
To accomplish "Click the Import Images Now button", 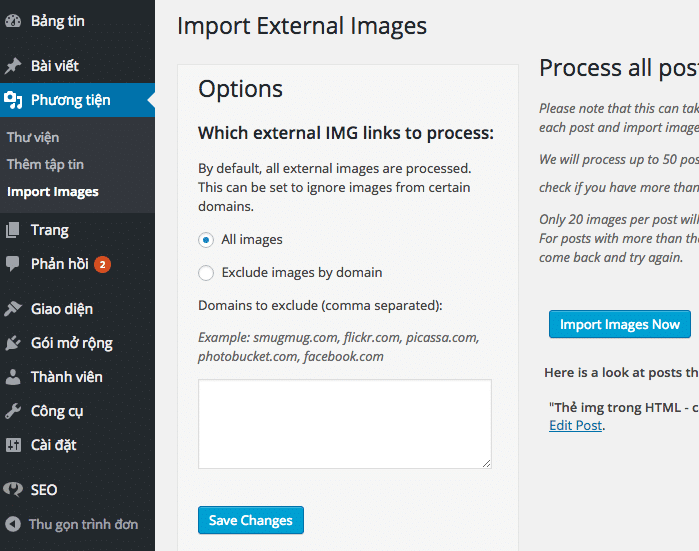I will point(619,324).
